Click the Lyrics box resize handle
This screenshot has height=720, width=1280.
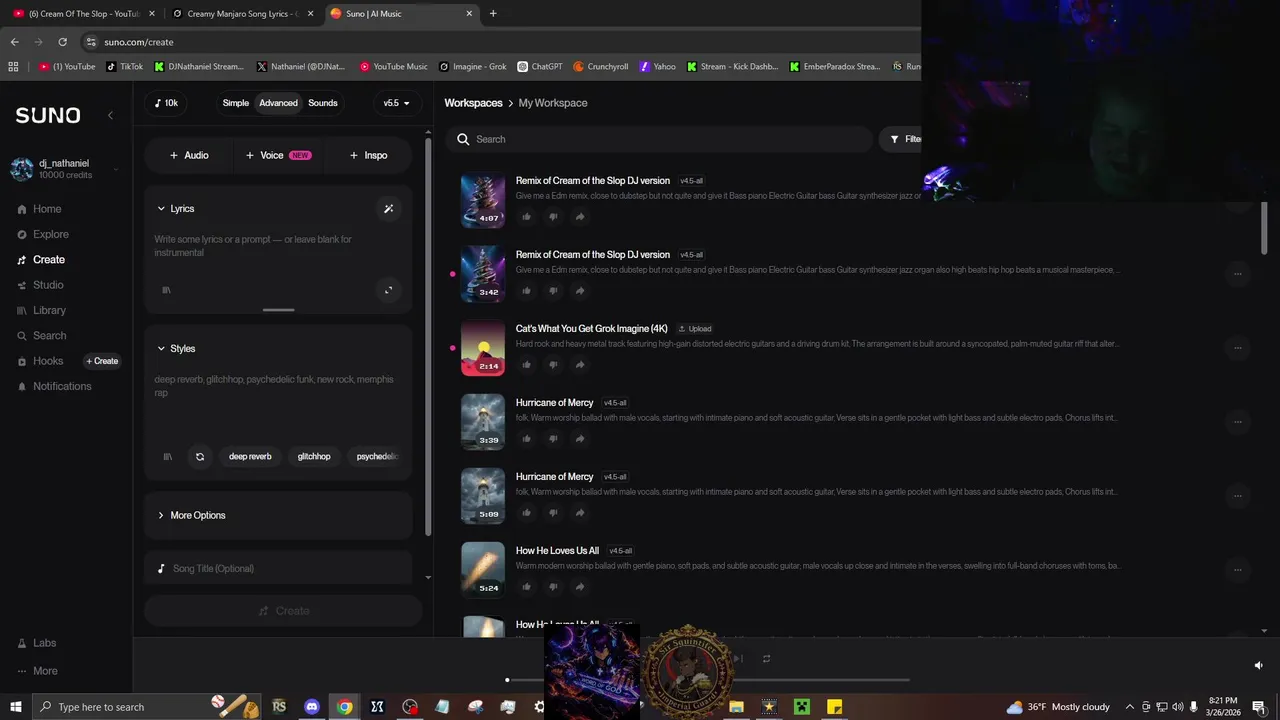278,310
